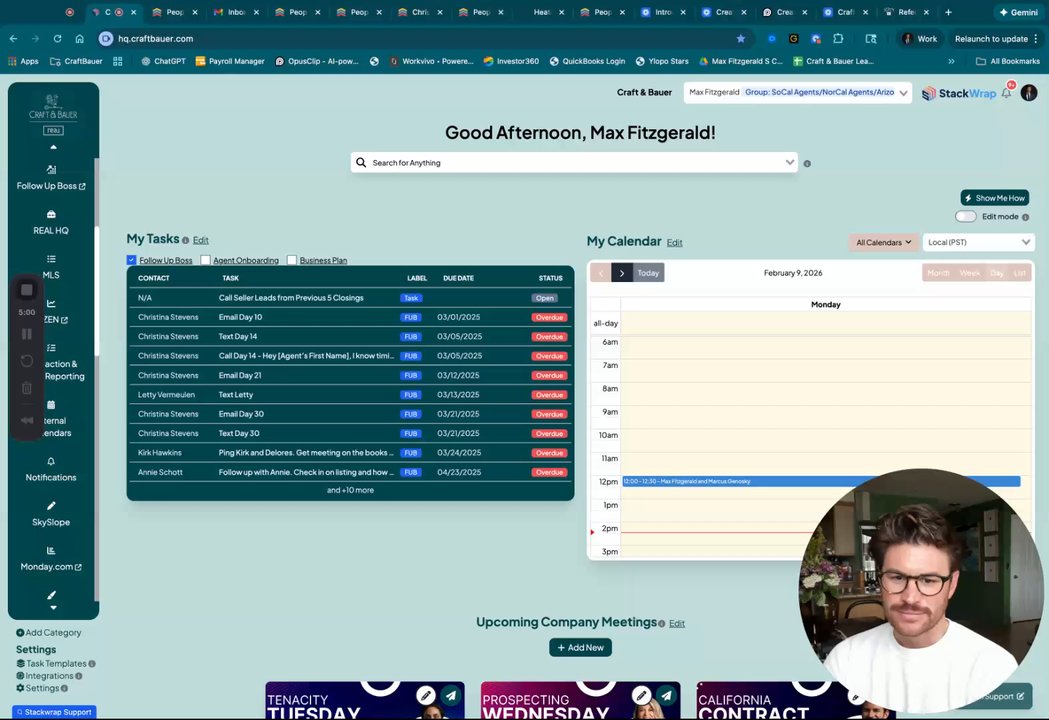Toggle Edit mode switch

tap(965, 216)
